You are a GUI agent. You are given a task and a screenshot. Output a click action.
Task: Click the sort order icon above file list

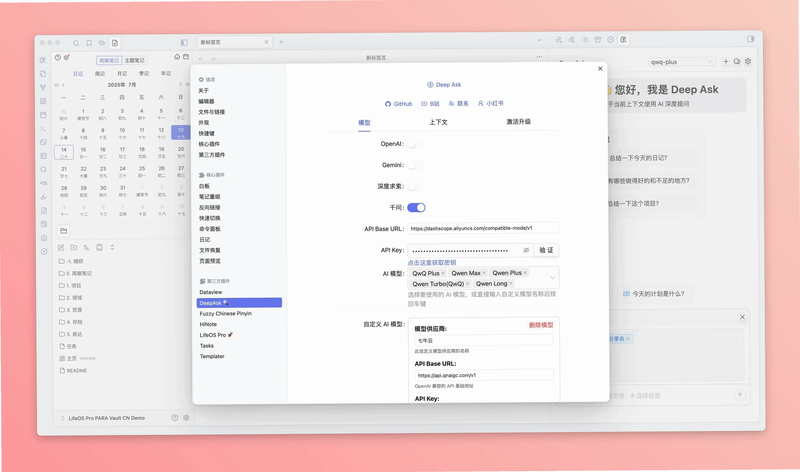click(86, 247)
